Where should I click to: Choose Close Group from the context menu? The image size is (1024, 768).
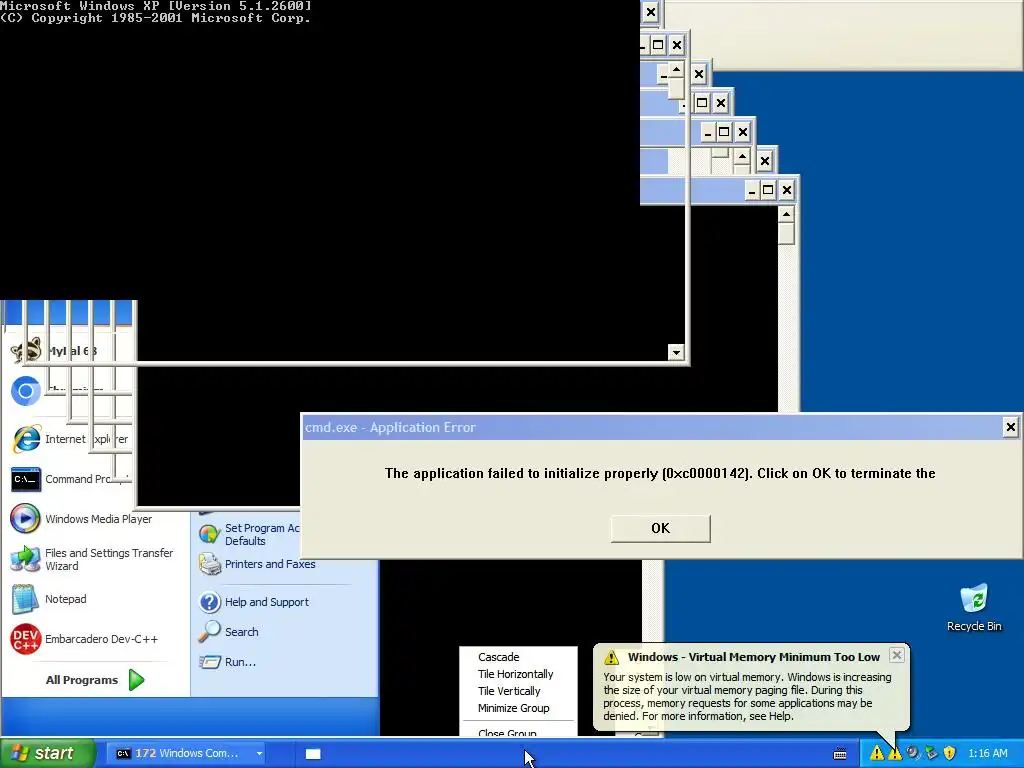pos(507,732)
